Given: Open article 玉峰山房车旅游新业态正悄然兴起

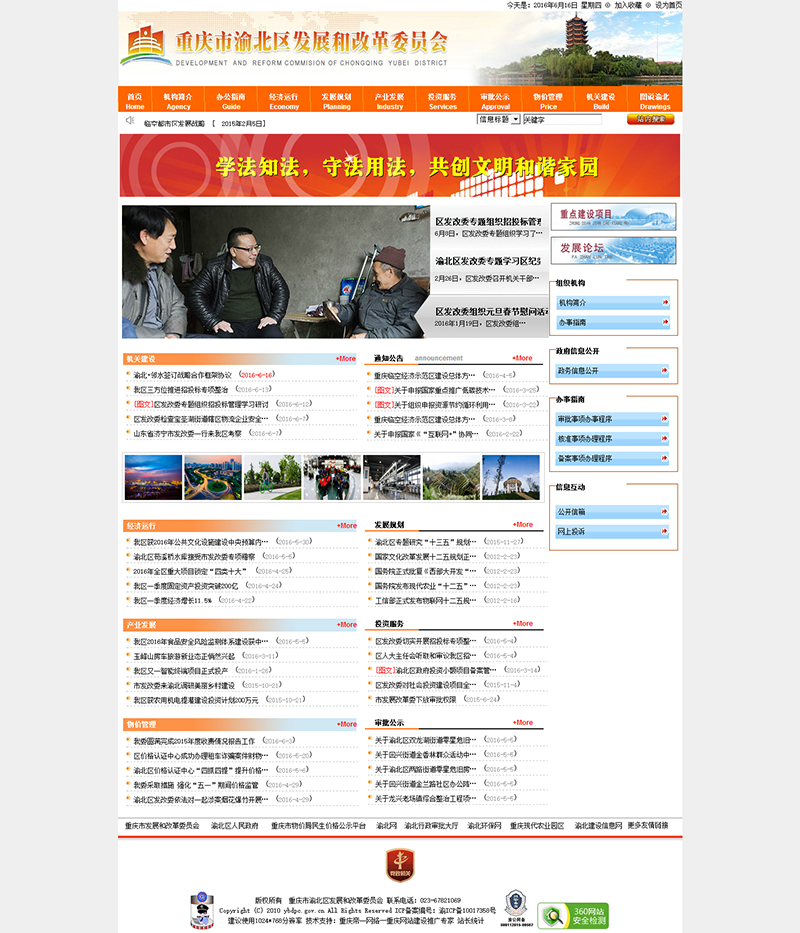Looking at the screenshot, I should 184,656.
